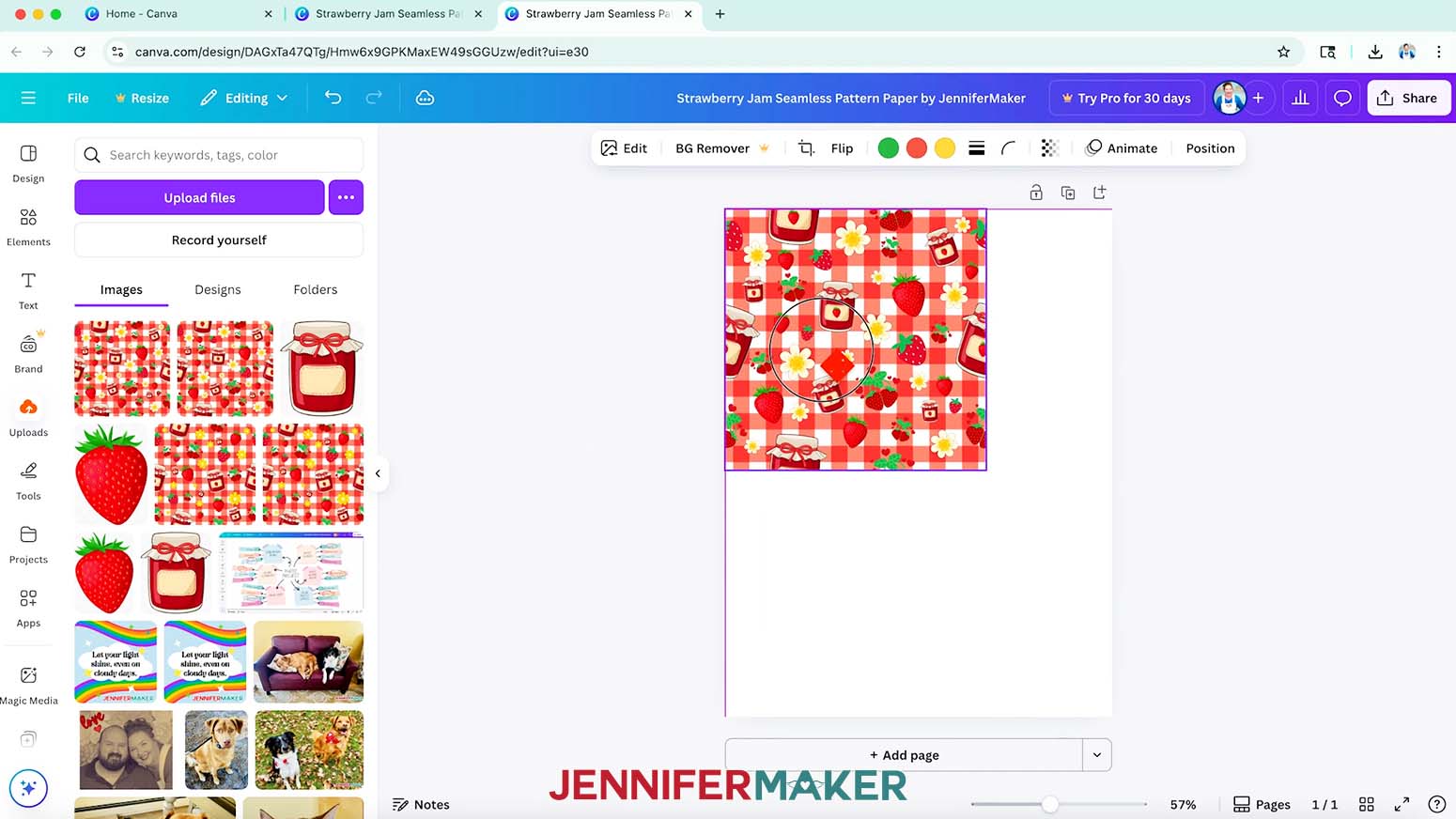The width and height of the screenshot is (1456, 819).
Task: Switch to the Designs tab
Action: pos(218,289)
